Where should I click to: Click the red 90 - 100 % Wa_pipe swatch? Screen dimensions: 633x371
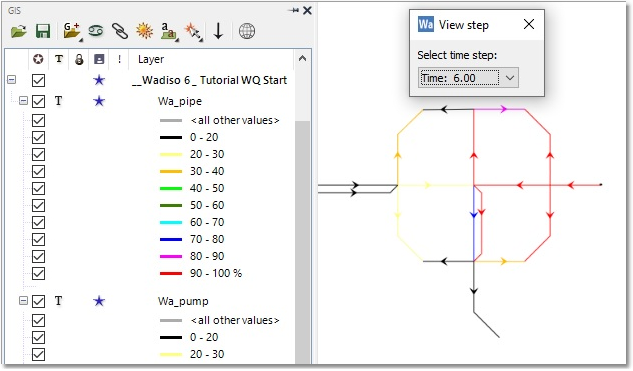[171, 273]
